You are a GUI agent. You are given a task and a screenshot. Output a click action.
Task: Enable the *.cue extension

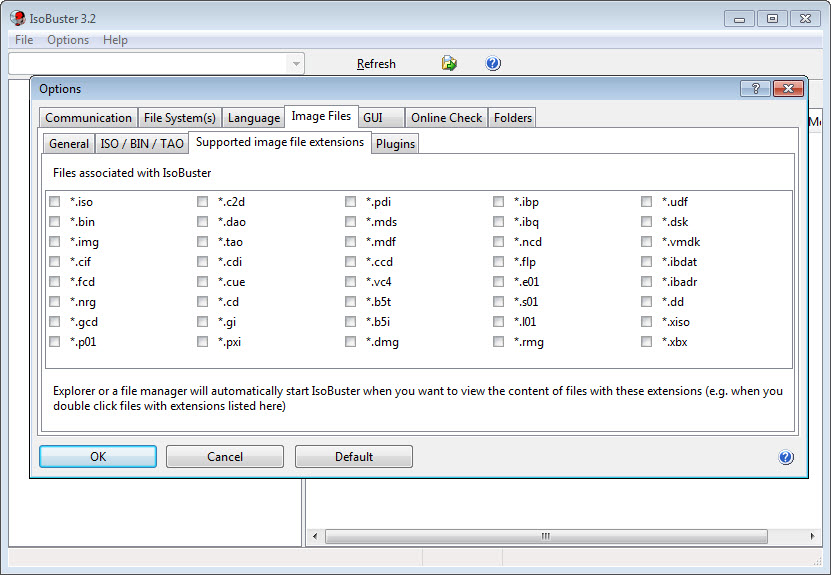pyautogui.click(x=202, y=281)
